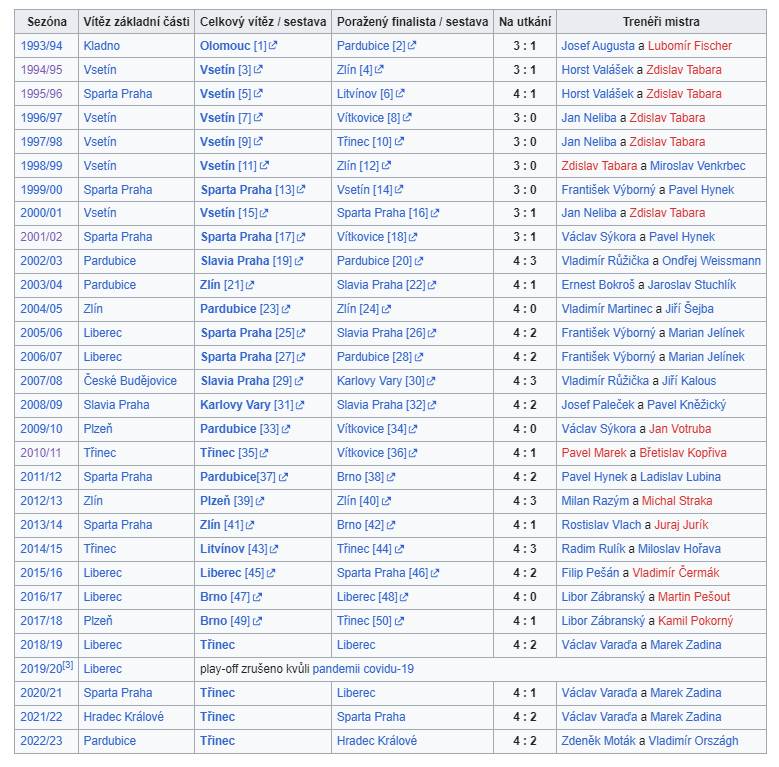Click the Ernest Bokroš link
Viewport: 779px width, 767px height.
[x=598, y=285]
